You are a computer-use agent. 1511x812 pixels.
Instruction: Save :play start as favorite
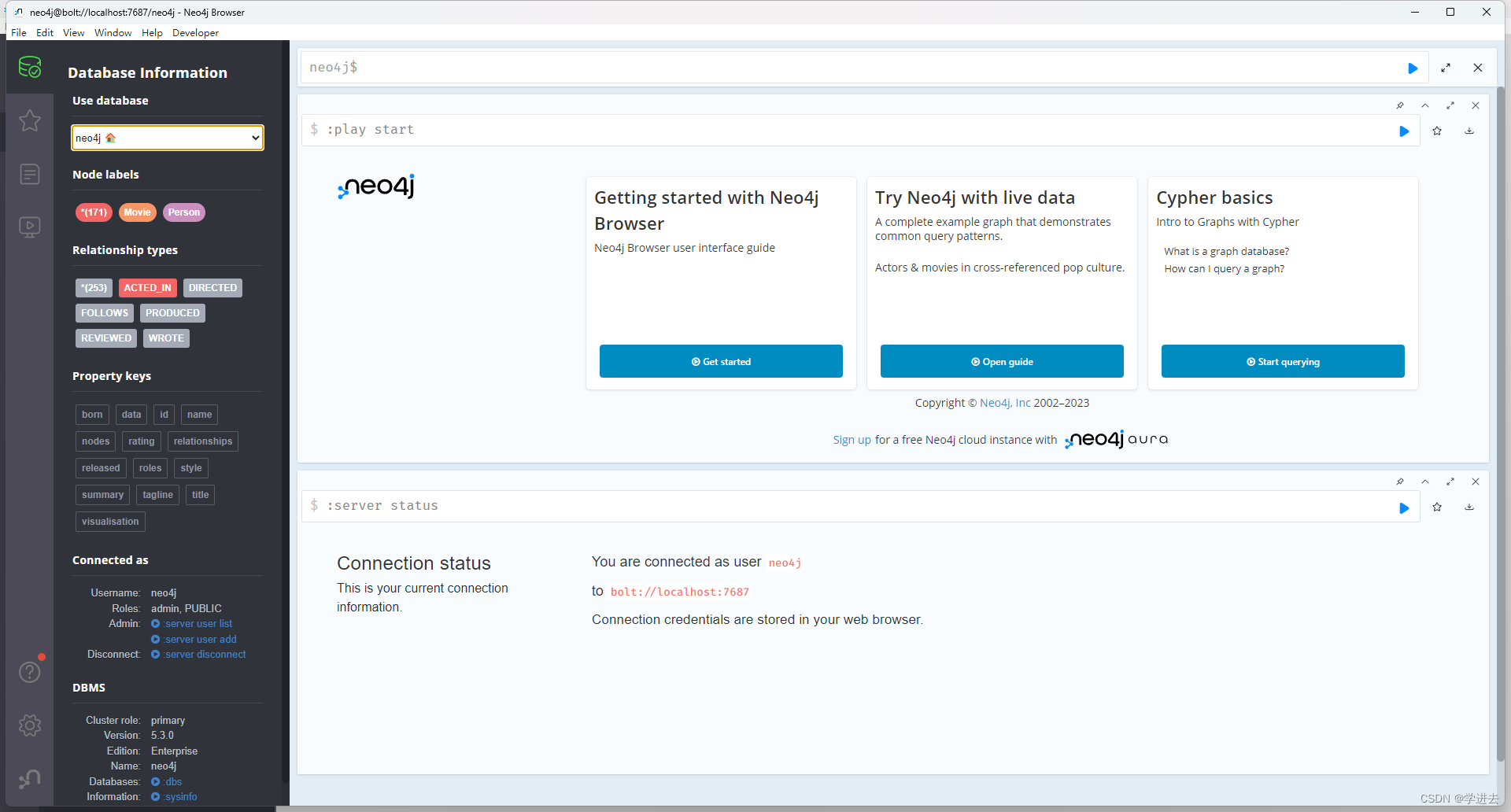click(x=1437, y=131)
